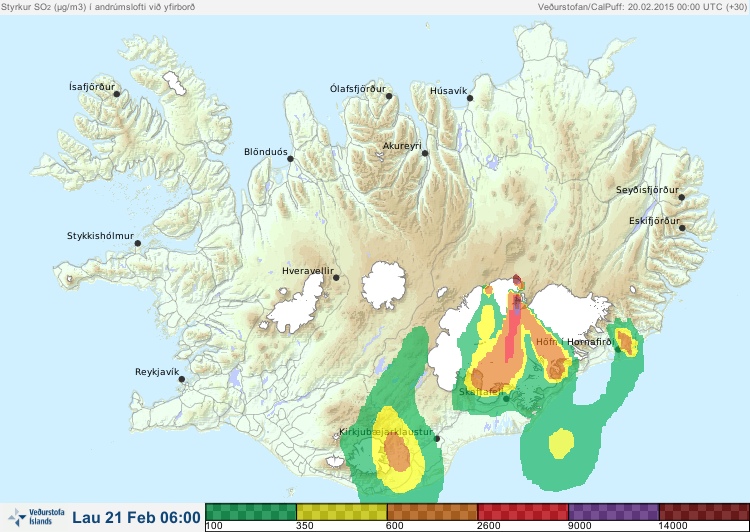Screen dimensions: 750x532
Task: Click the Reykjavík map label
Action: point(157,372)
